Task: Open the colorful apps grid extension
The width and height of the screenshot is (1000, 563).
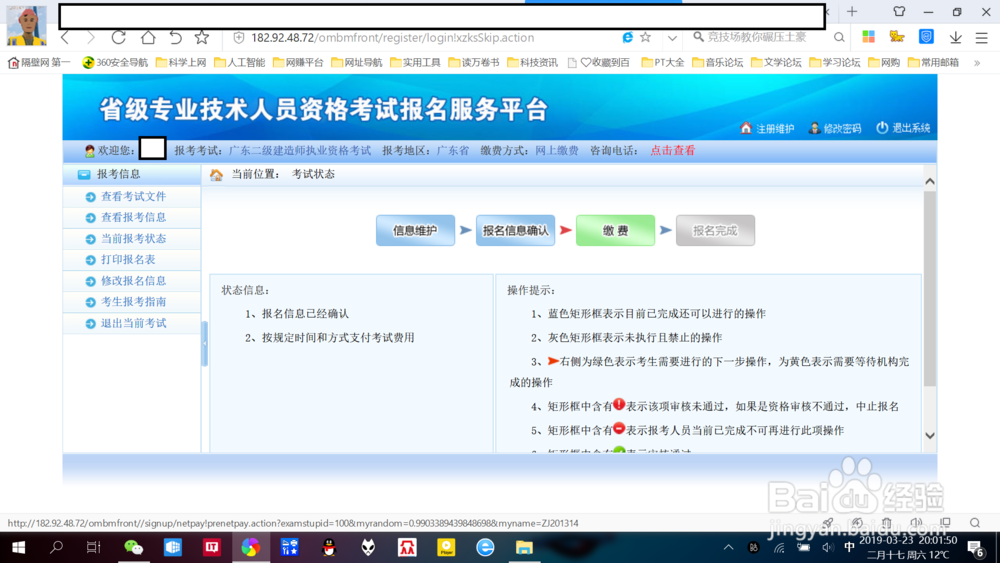Action: [868, 37]
